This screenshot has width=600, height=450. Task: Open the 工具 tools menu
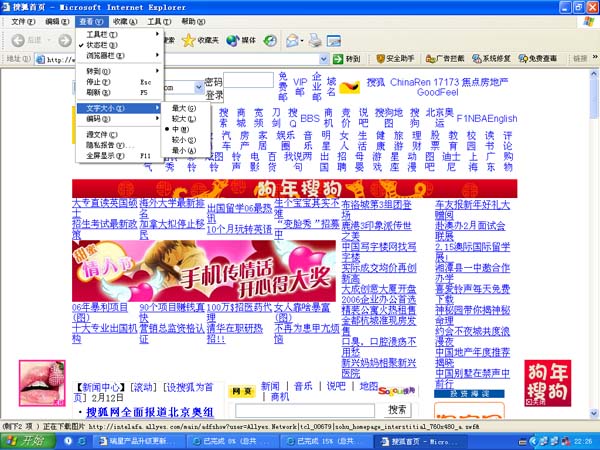coord(159,21)
